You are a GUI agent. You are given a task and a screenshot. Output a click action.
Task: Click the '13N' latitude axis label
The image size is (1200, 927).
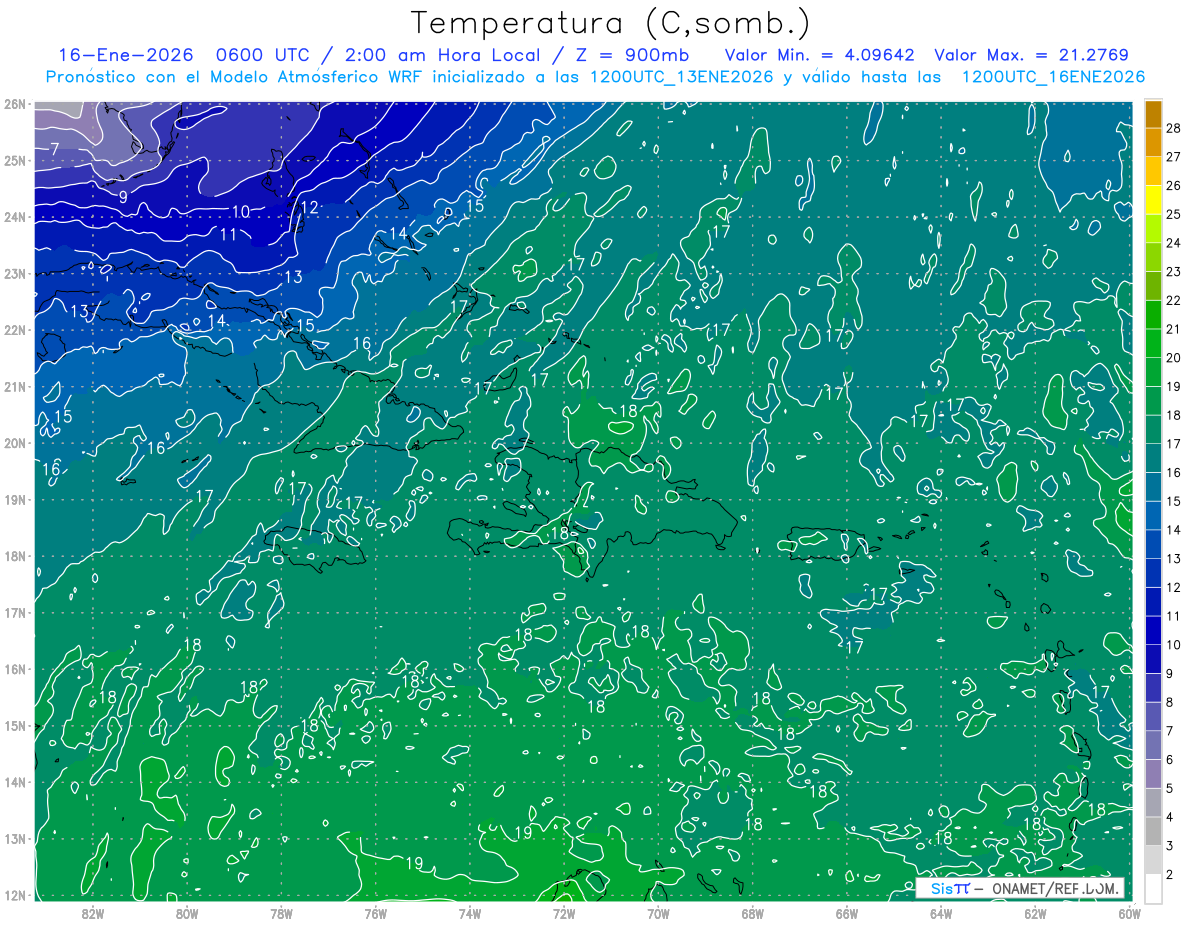pos(15,838)
